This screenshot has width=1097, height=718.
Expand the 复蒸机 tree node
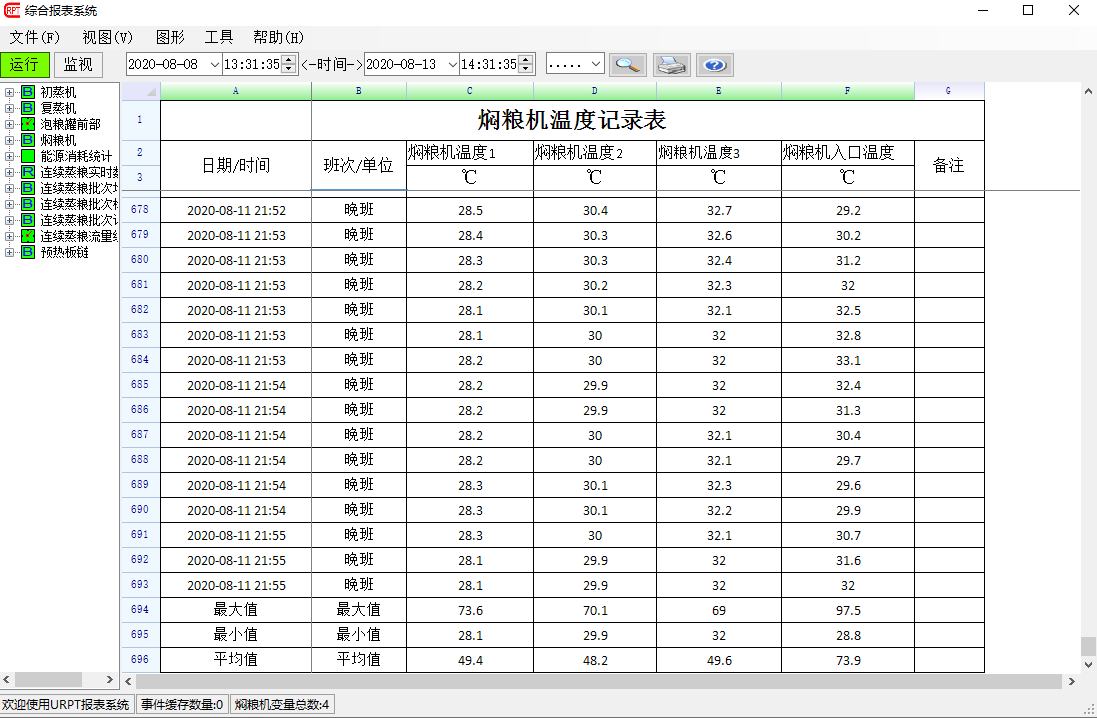click(9, 108)
